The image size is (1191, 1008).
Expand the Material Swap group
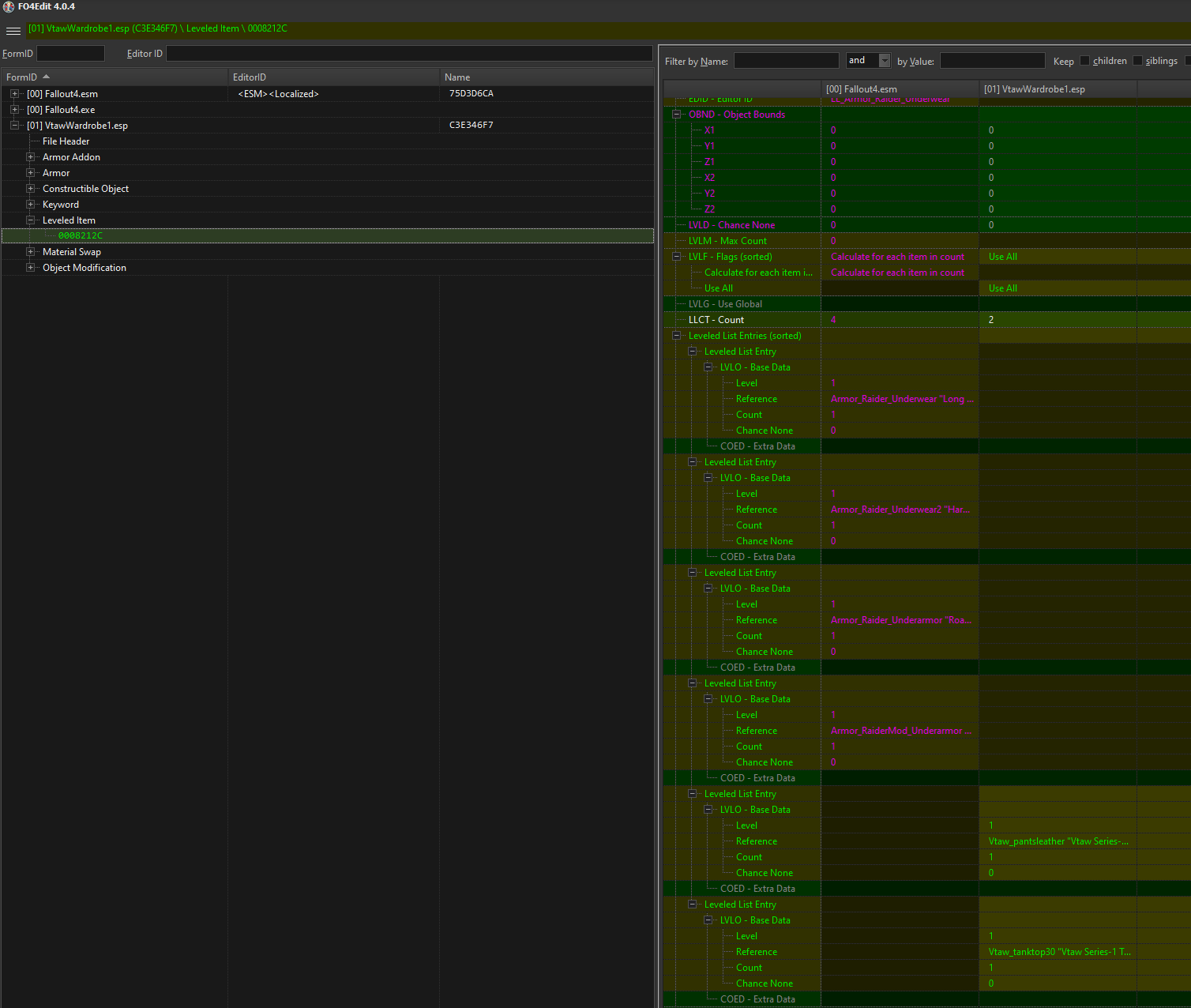tap(31, 252)
